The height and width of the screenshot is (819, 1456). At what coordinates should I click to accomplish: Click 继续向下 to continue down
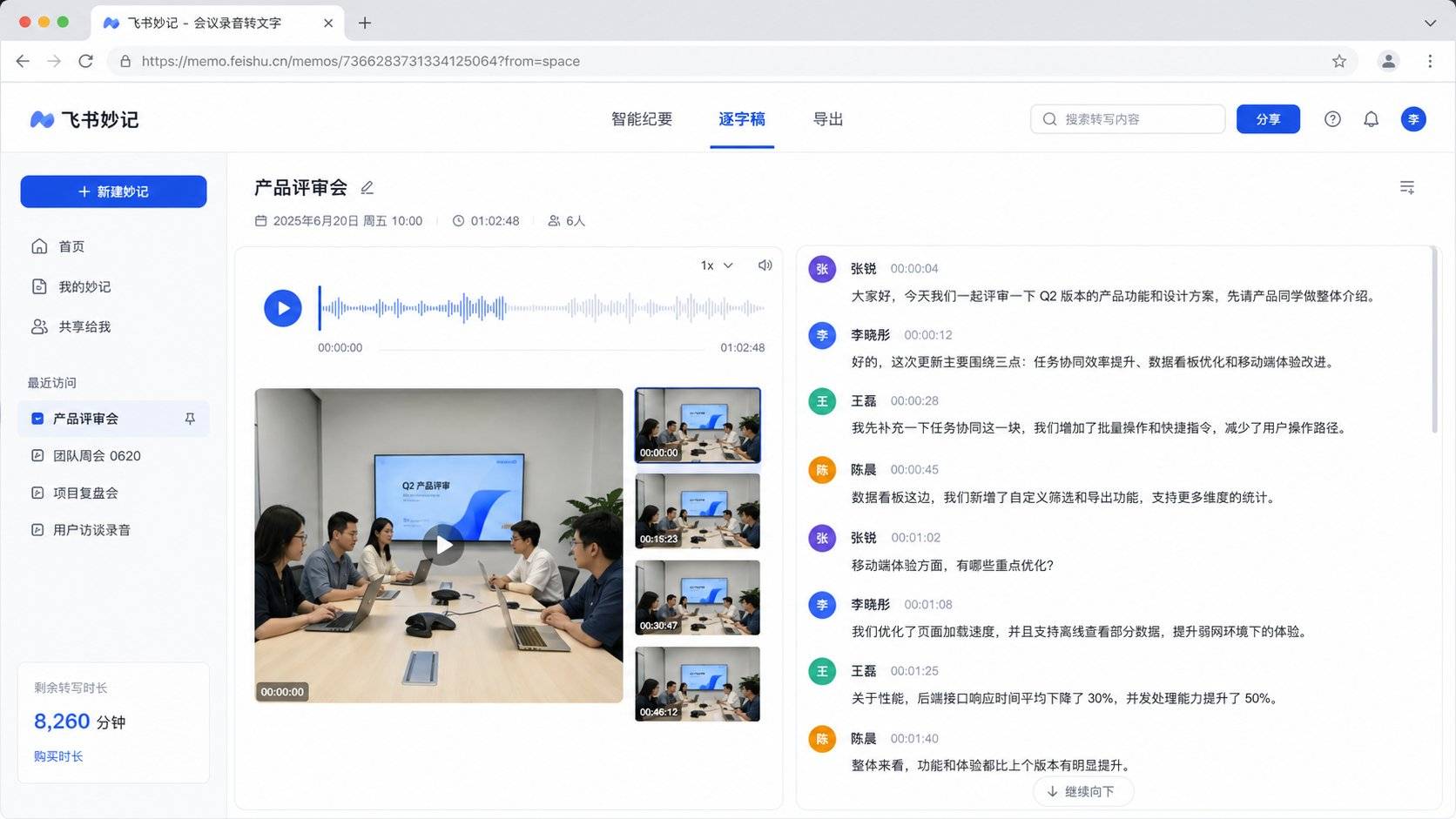[x=1082, y=791]
